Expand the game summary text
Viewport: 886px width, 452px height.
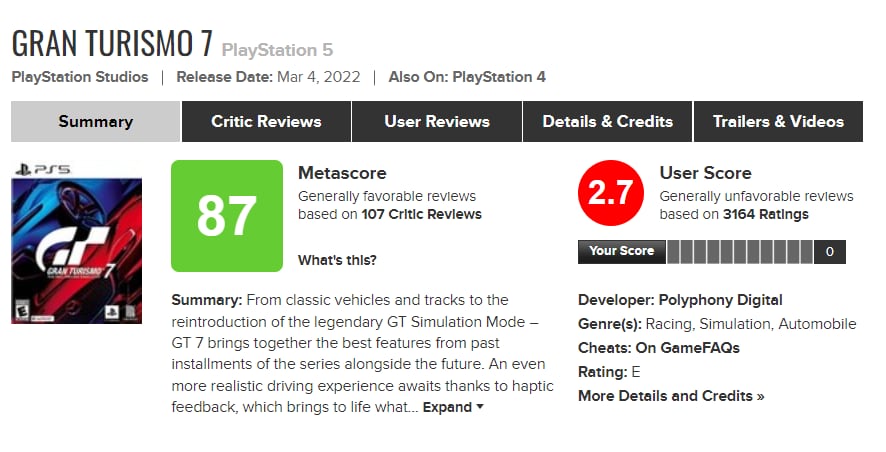click(453, 408)
